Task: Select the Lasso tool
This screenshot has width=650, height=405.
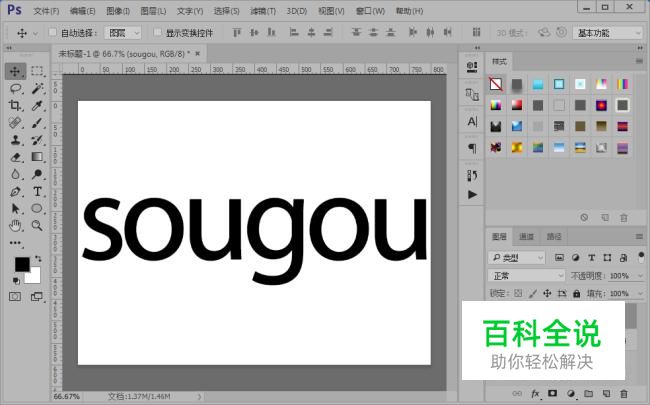Action: pyautogui.click(x=15, y=88)
